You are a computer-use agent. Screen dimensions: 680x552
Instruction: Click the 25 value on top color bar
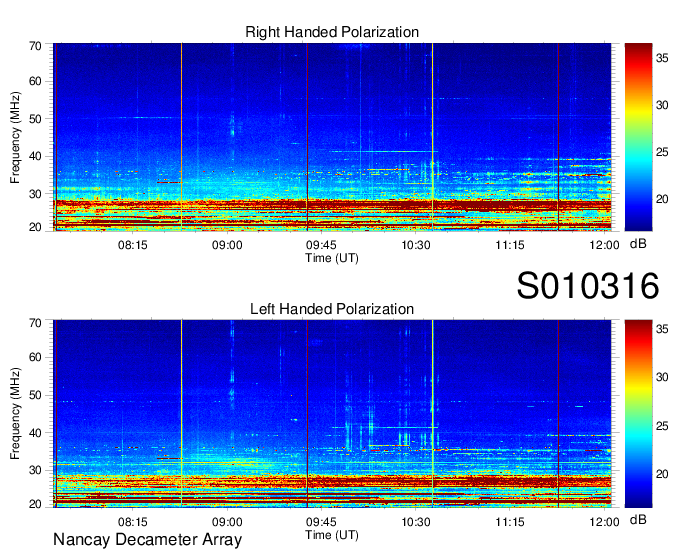(x=662, y=152)
